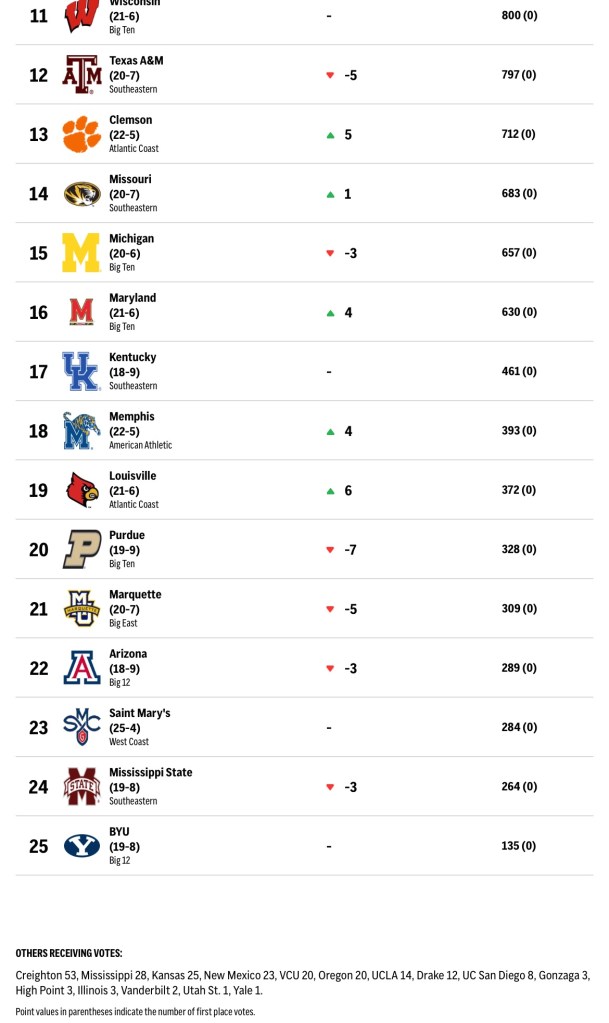The width and height of the screenshot is (609, 1023).
Task: Open the Wisconsin team link
Action: (x=130, y=4)
